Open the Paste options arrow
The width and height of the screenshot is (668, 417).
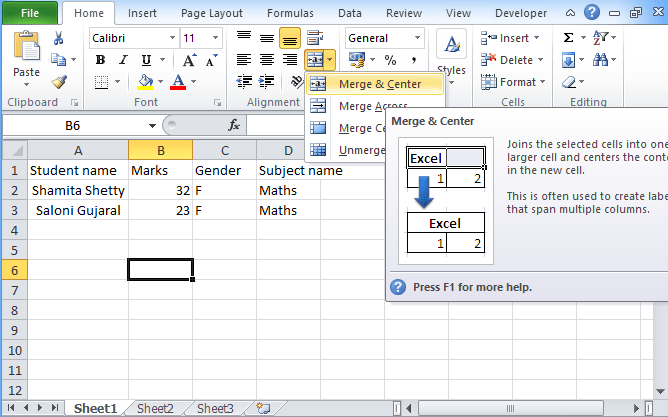pos(26,85)
